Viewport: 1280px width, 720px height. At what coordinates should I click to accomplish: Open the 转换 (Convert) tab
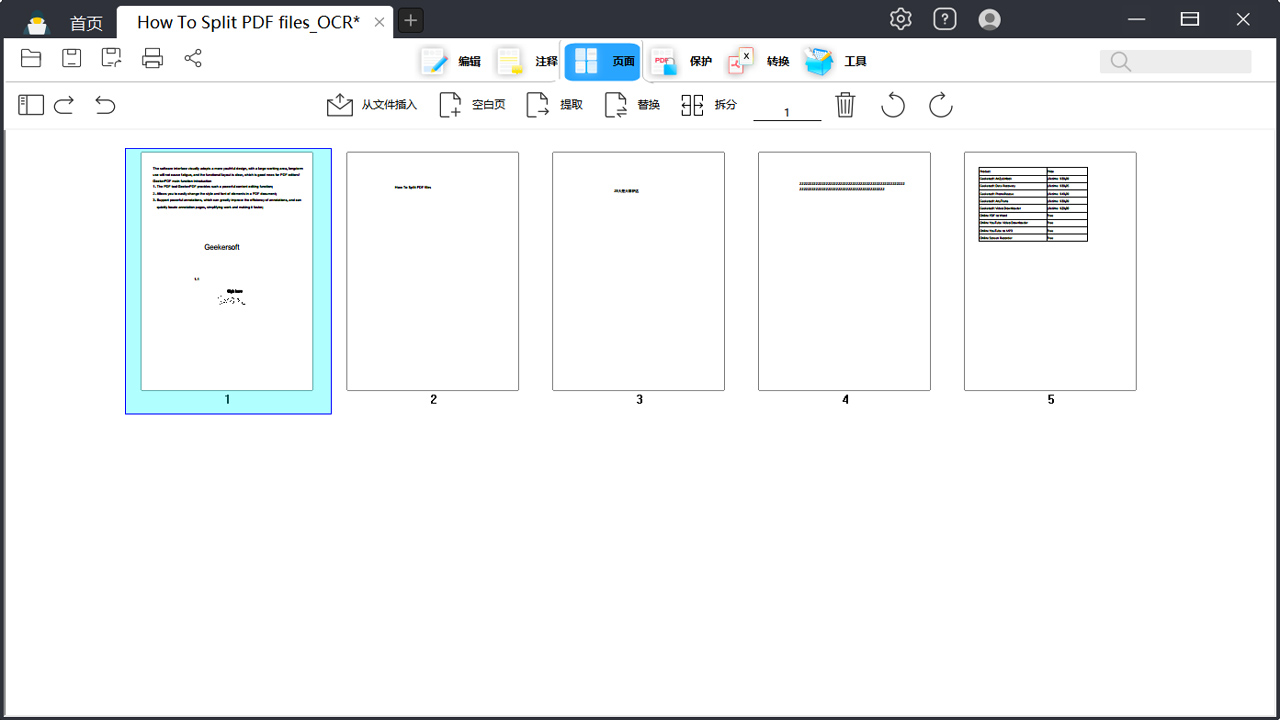[759, 62]
